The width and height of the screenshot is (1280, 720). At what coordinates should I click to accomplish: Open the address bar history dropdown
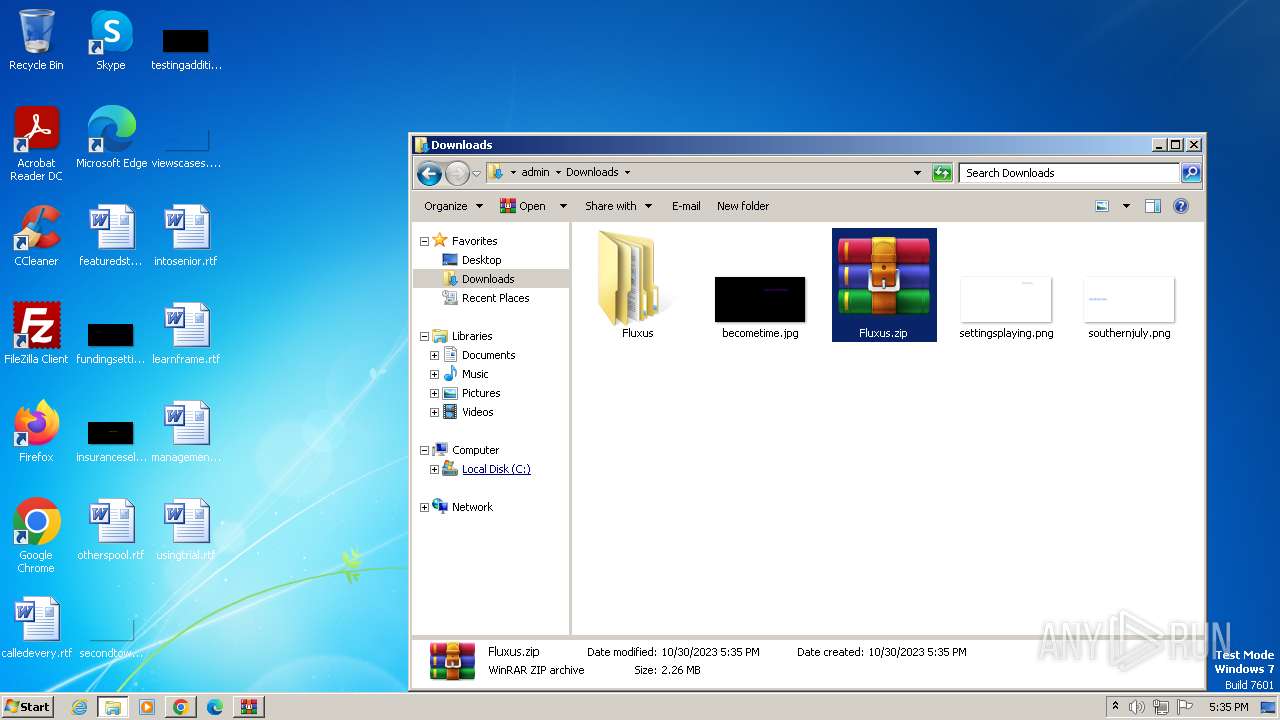click(917, 173)
